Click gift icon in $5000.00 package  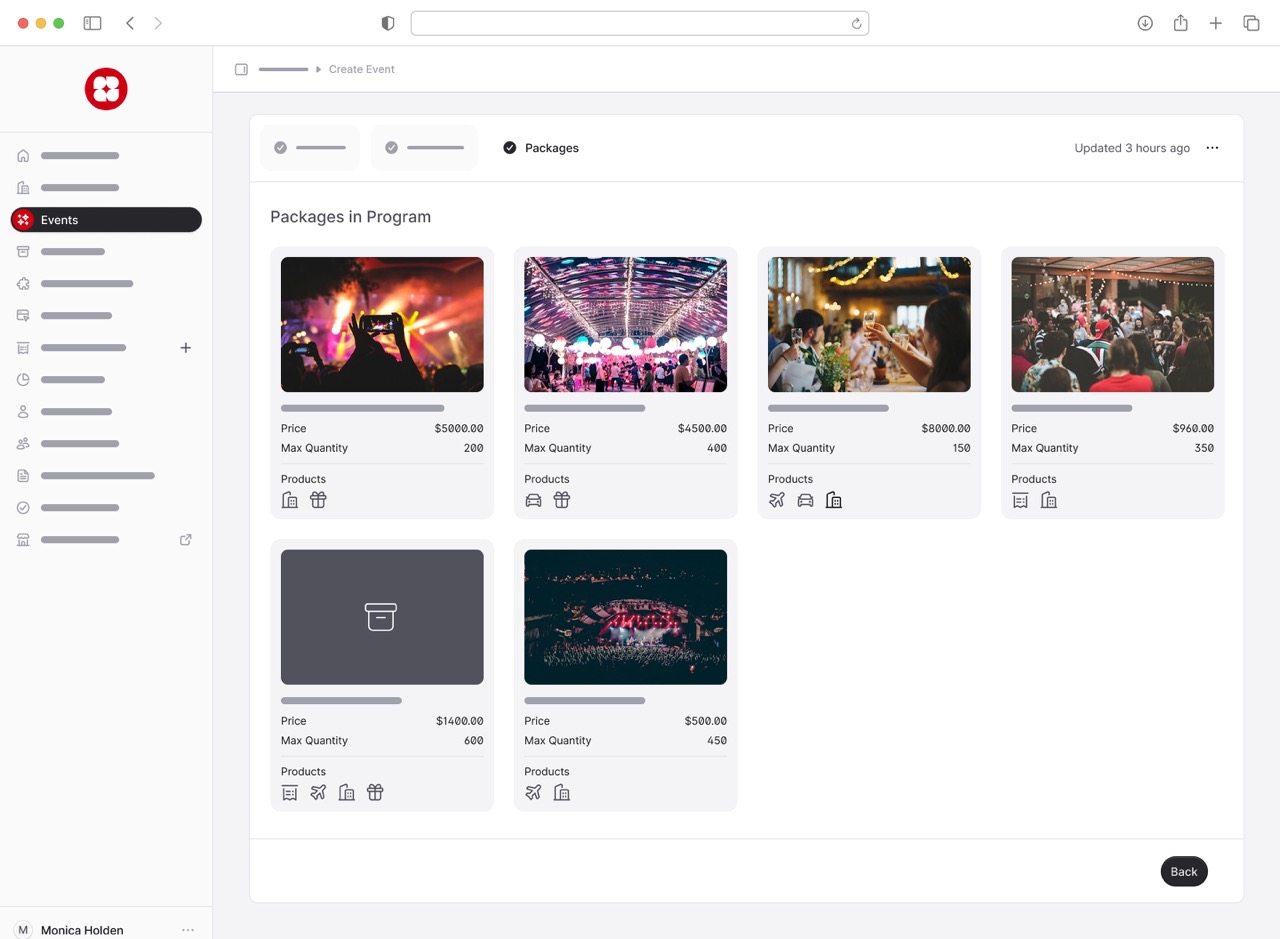(318, 500)
